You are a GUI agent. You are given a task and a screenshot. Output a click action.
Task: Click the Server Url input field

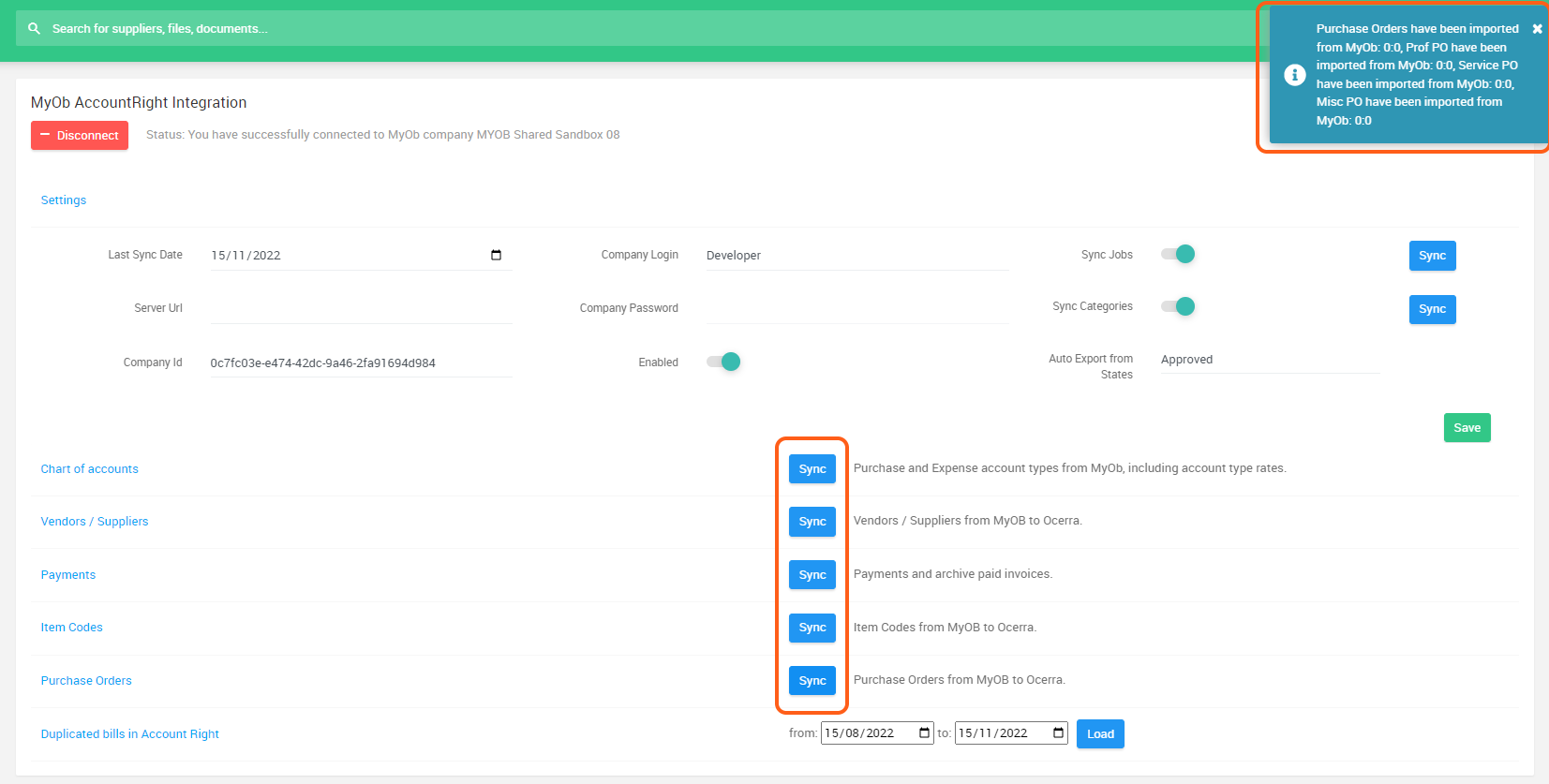point(361,309)
